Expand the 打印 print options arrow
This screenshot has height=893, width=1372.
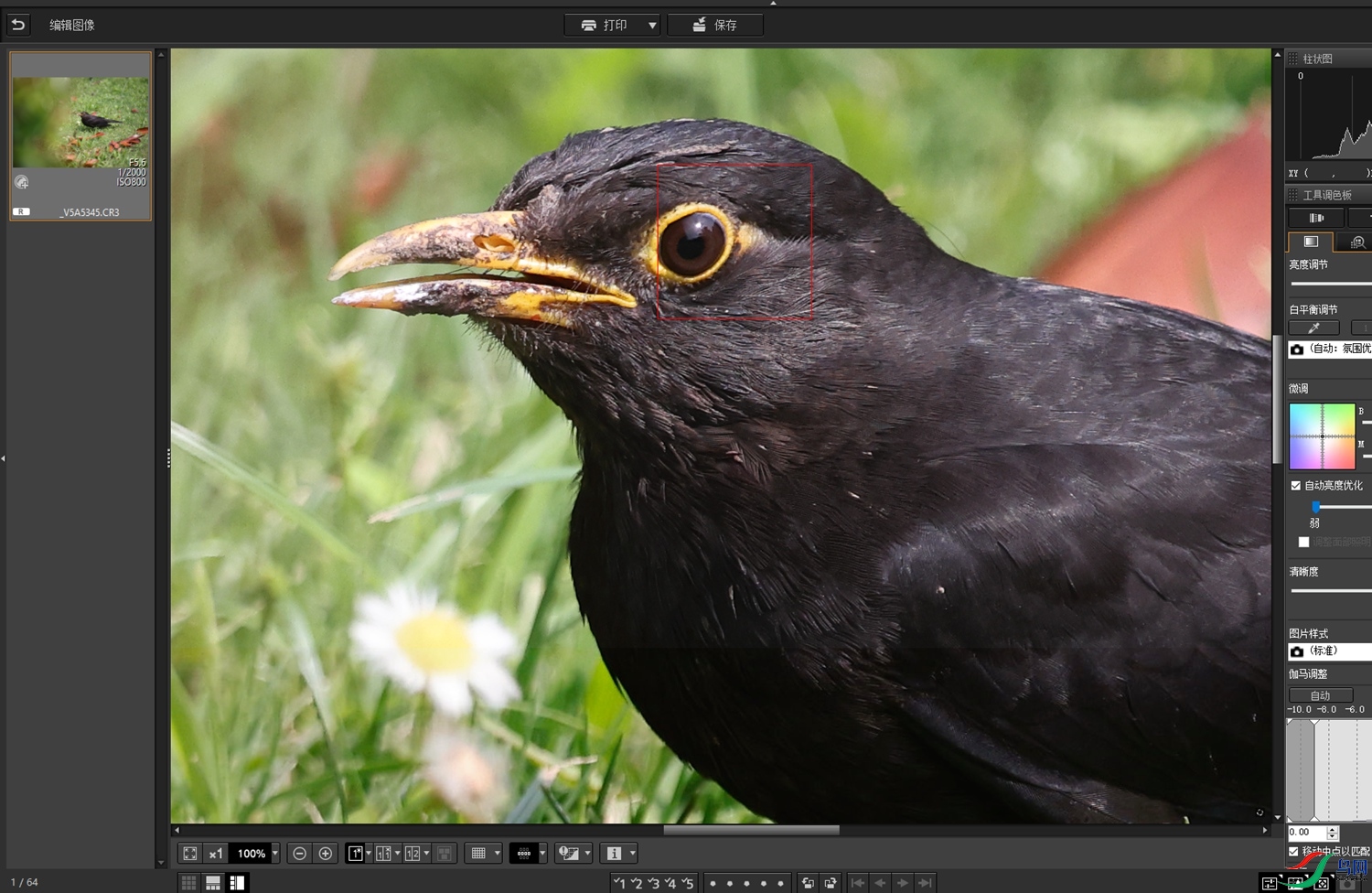point(652,26)
